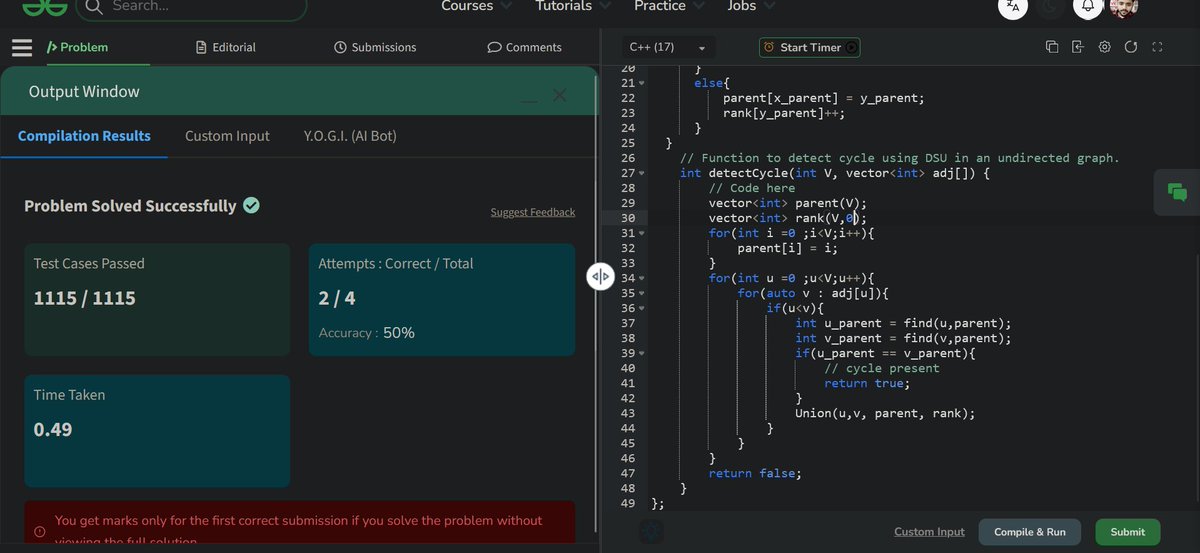1200x553 pixels.
Task: Open the user profile avatar
Action: coord(1124,6)
